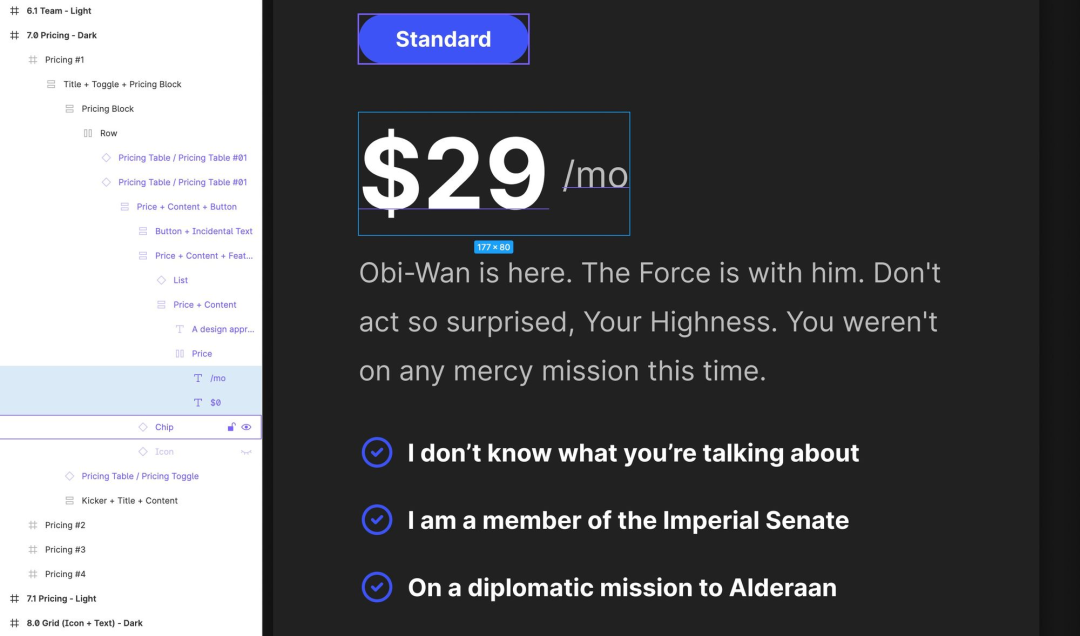This screenshot has height=636, width=1080.
Task: Toggle the lock on Chip layer
Action: (231, 427)
